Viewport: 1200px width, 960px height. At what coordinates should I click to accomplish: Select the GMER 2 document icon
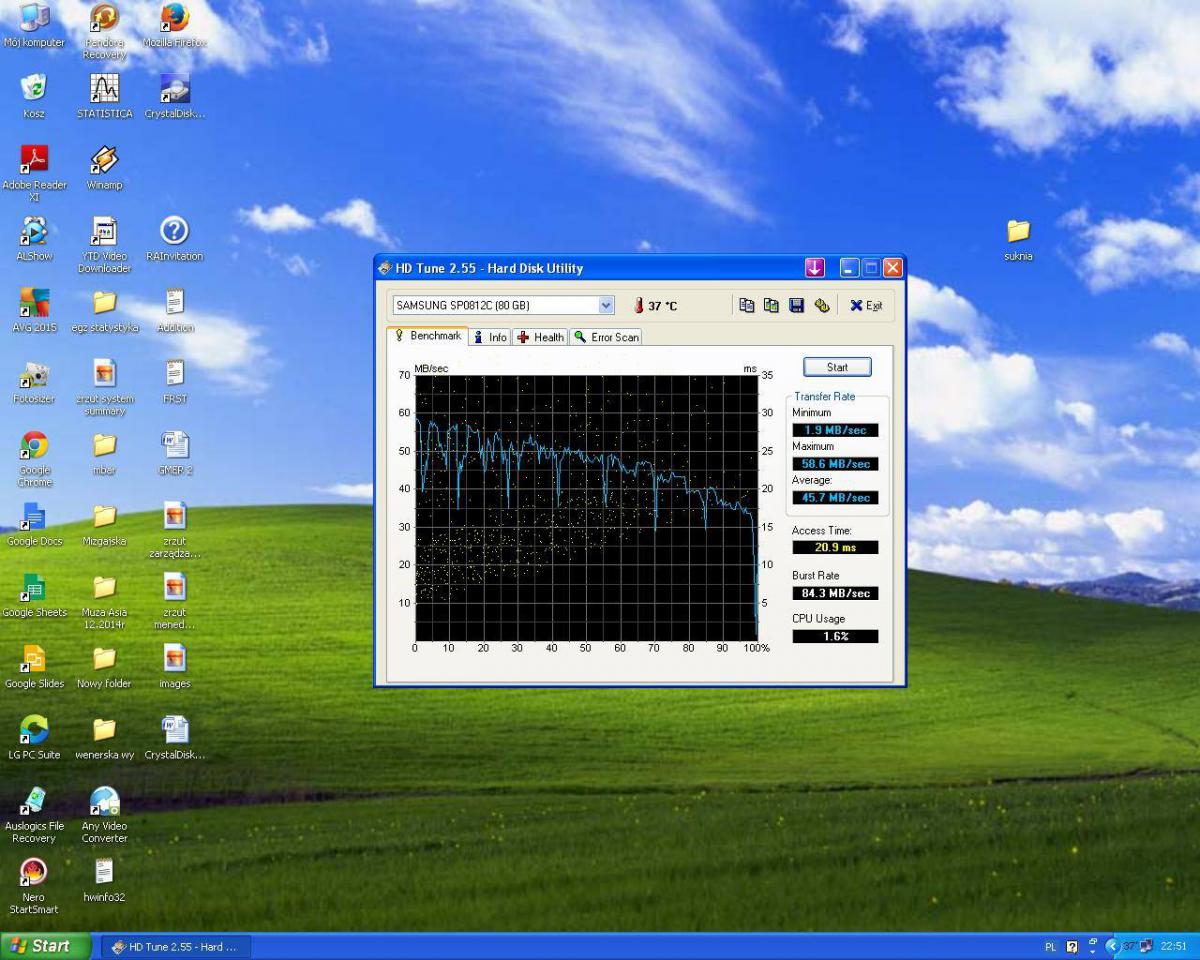coord(175,452)
